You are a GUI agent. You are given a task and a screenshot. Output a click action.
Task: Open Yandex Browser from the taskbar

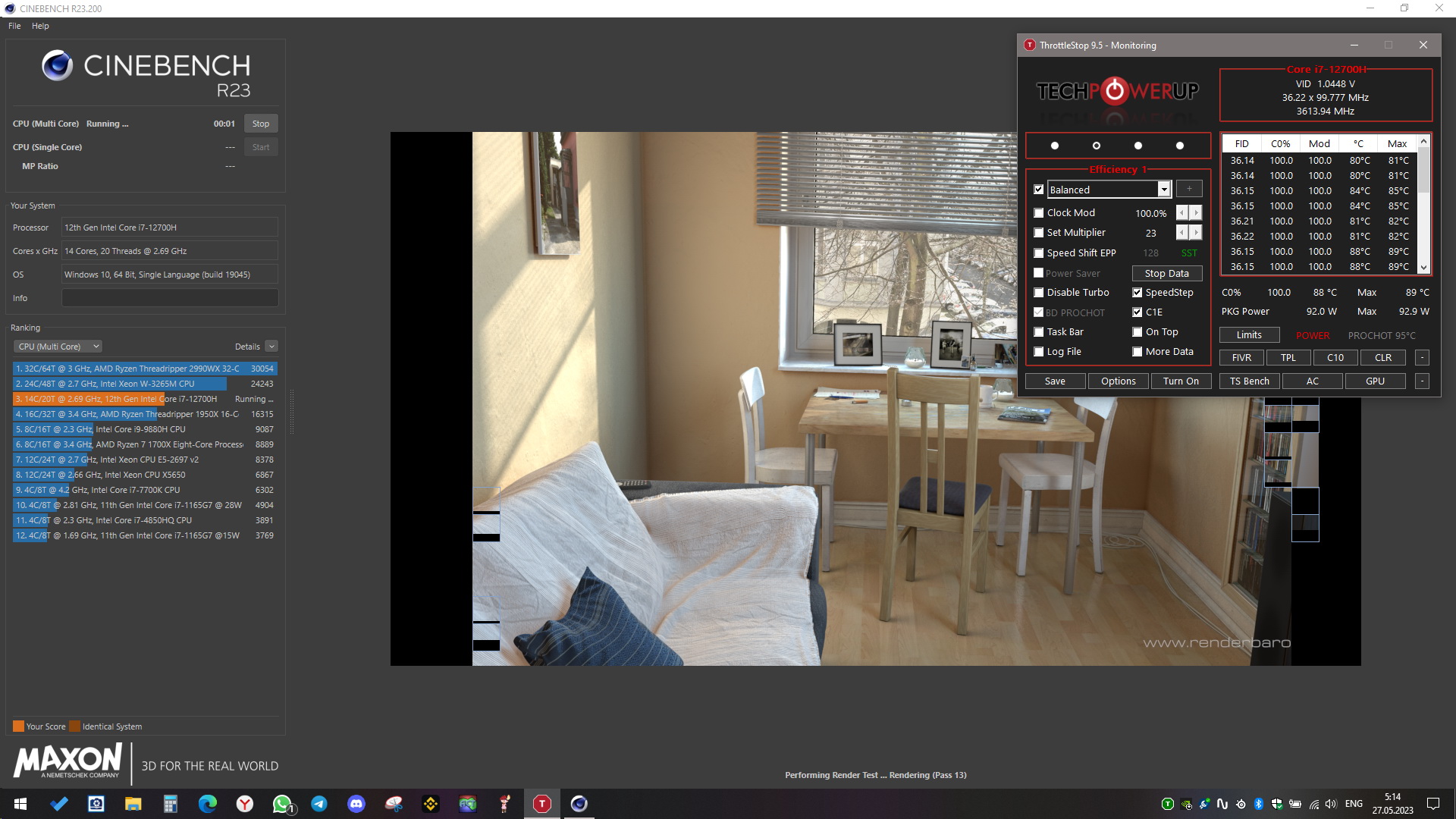[x=244, y=804]
